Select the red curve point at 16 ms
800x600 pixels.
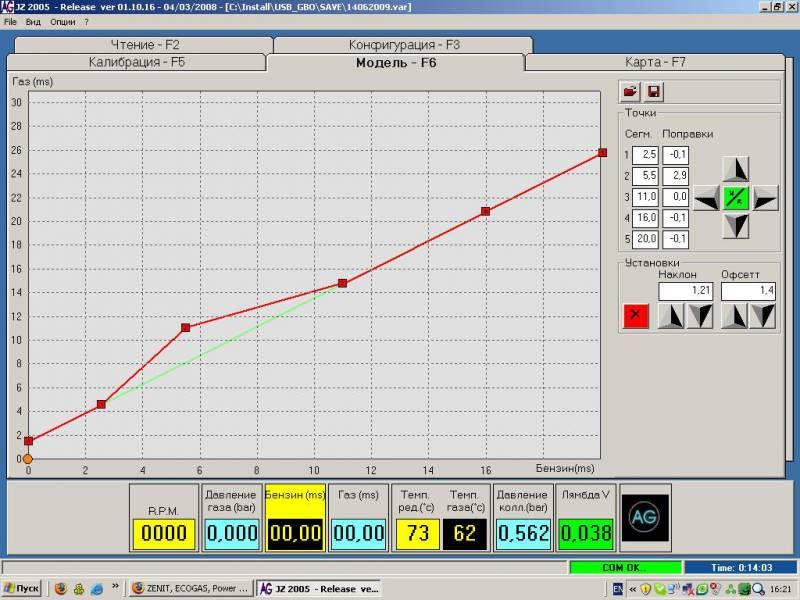pos(485,211)
